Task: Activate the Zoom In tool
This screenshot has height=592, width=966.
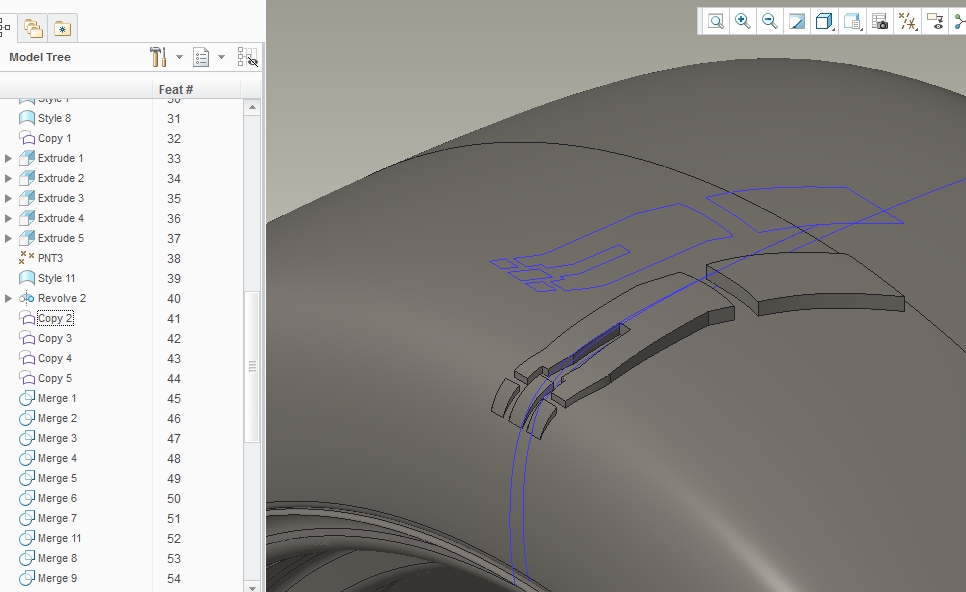Action: click(x=743, y=22)
